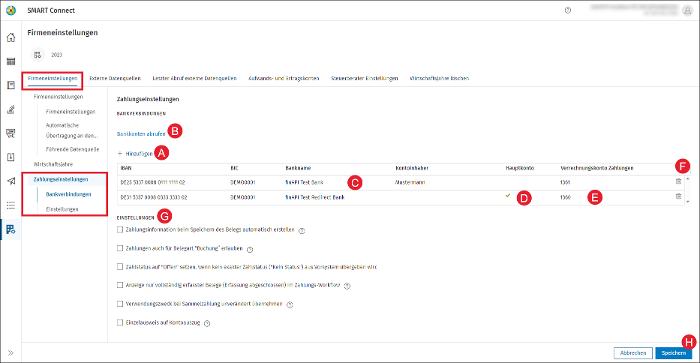Click the SMART Connect logo
700x363 pixels.
pyautogui.click(x=11, y=10)
